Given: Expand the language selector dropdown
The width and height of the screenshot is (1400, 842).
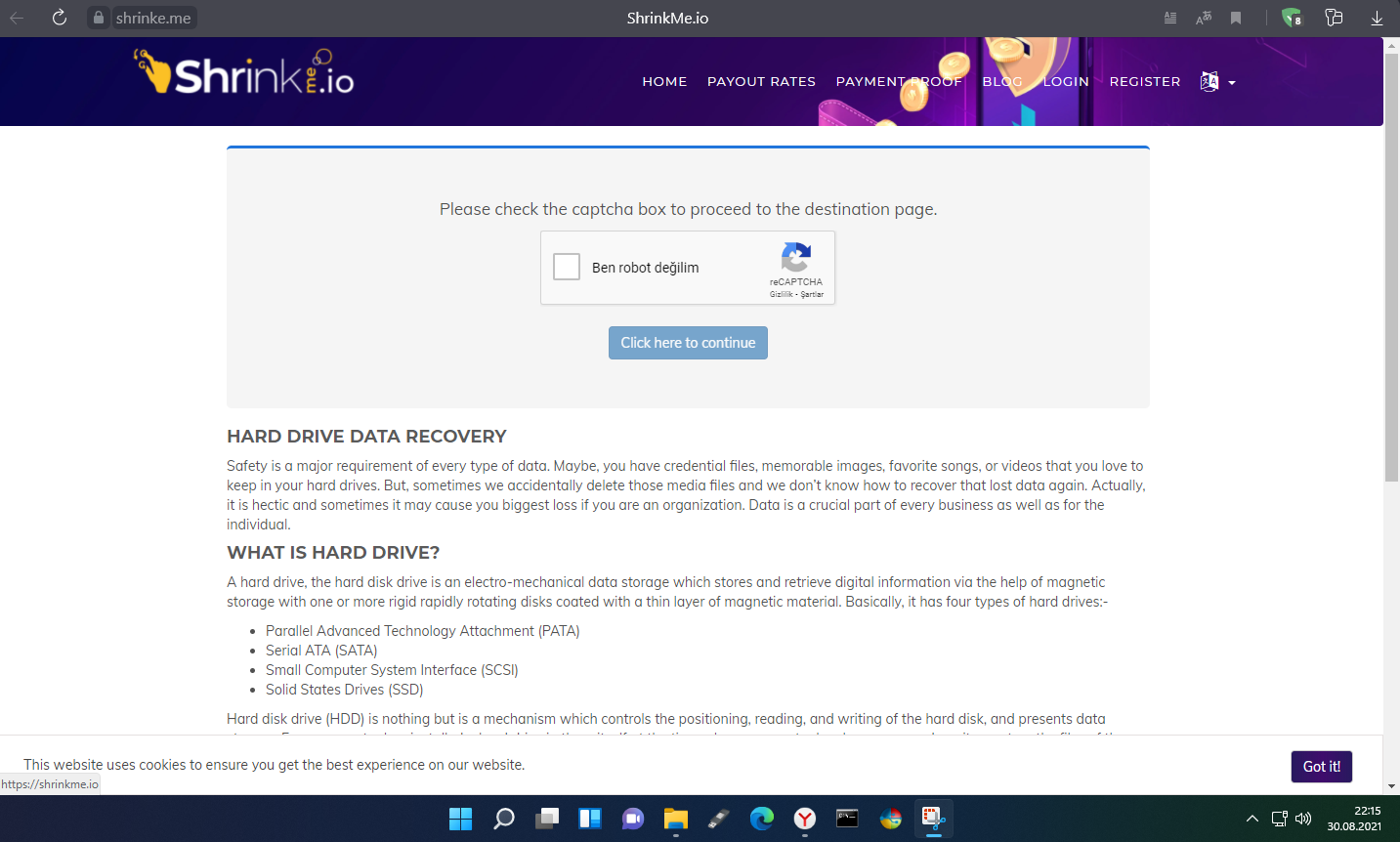Looking at the screenshot, I should pos(1217,82).
